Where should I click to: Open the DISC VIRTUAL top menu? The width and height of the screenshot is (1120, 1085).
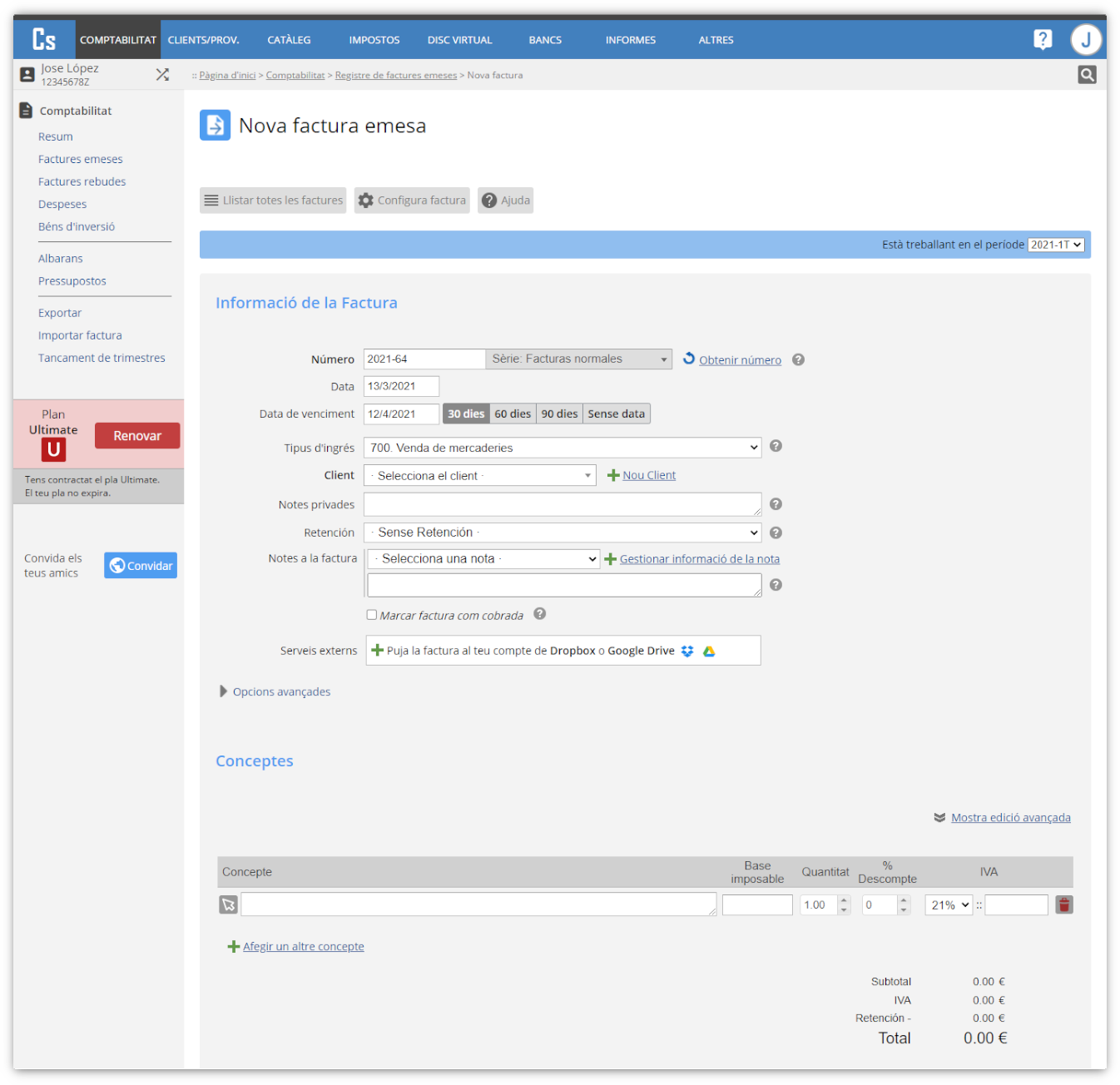click(x=460, y=40)
